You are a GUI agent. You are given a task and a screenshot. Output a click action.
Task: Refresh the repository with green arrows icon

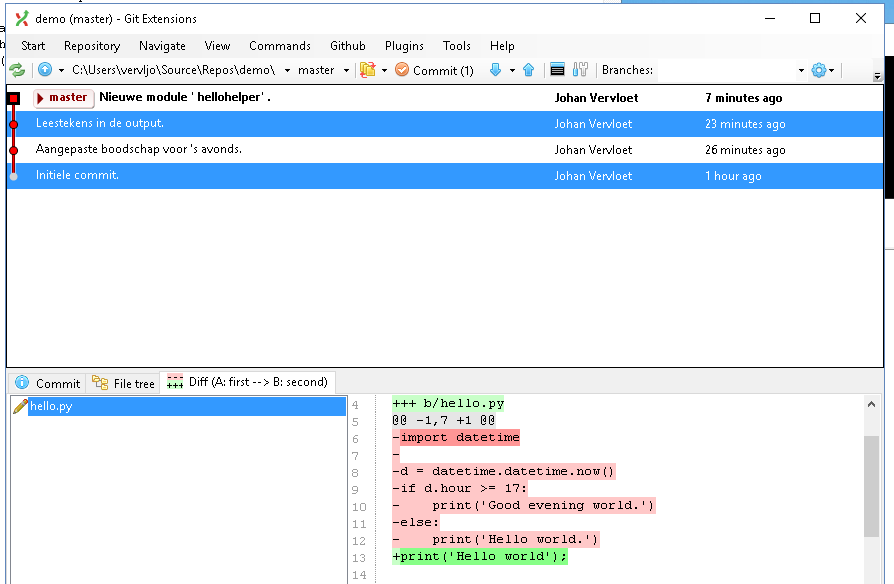[17, 70]
